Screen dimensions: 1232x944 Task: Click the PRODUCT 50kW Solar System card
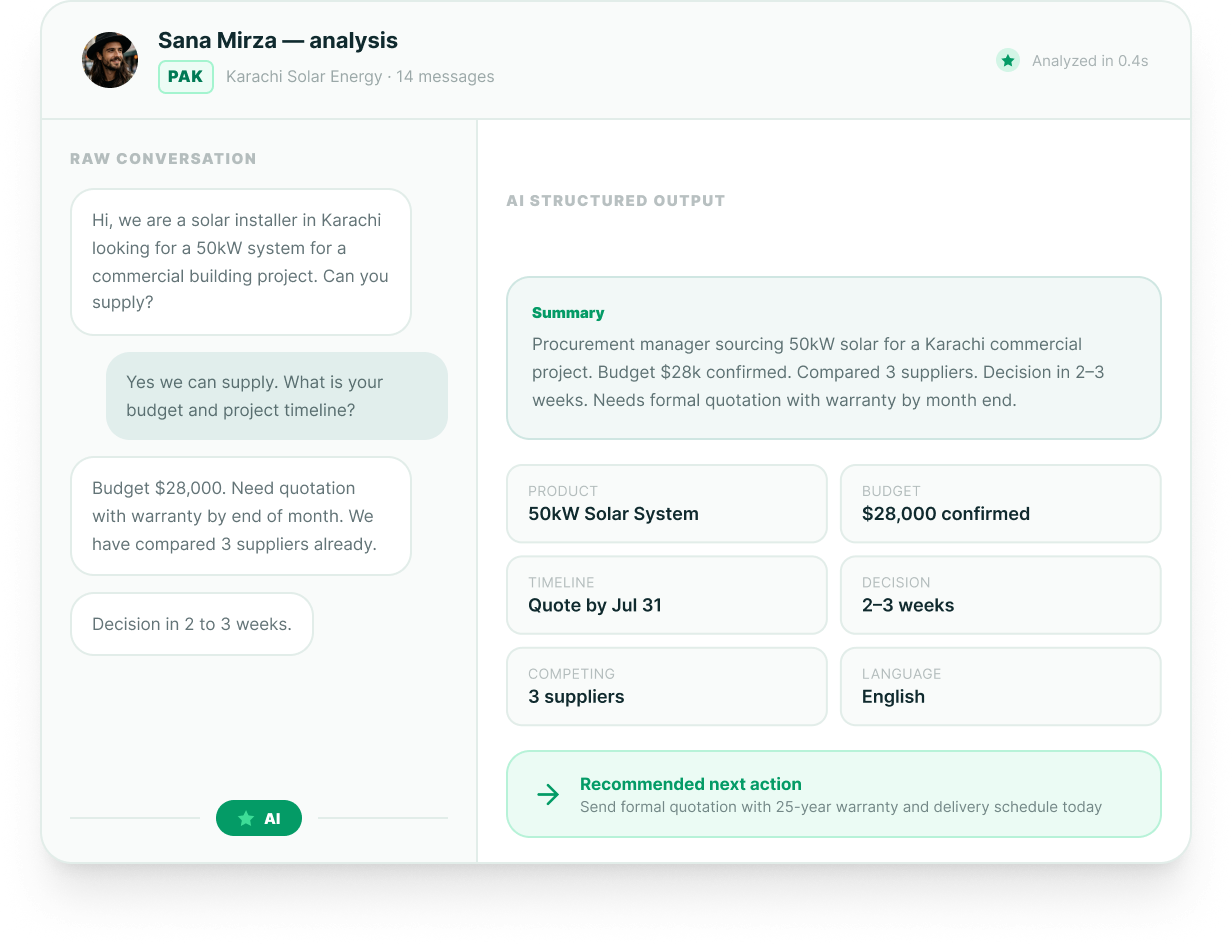(x=667, y=503)
